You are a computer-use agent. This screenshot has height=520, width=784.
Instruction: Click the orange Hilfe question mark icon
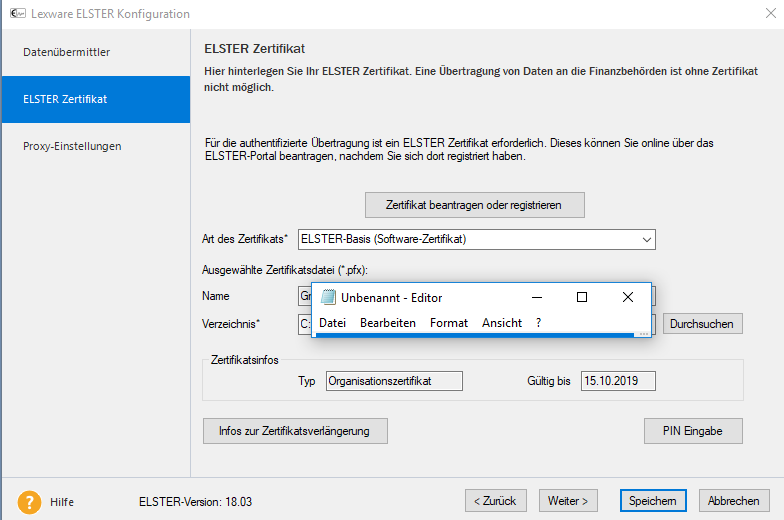pos(30,502)
